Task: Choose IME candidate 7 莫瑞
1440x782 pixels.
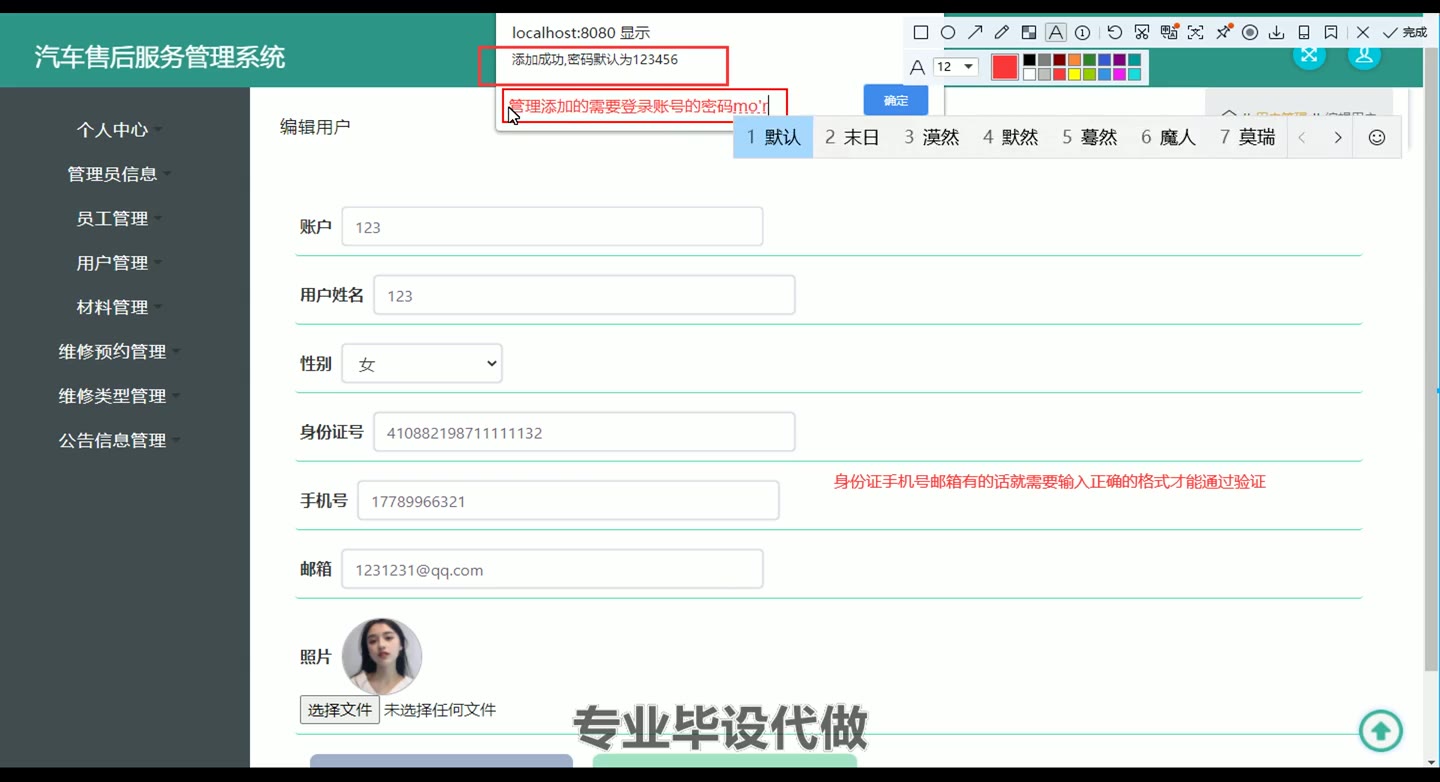Action: point(1247,137)
